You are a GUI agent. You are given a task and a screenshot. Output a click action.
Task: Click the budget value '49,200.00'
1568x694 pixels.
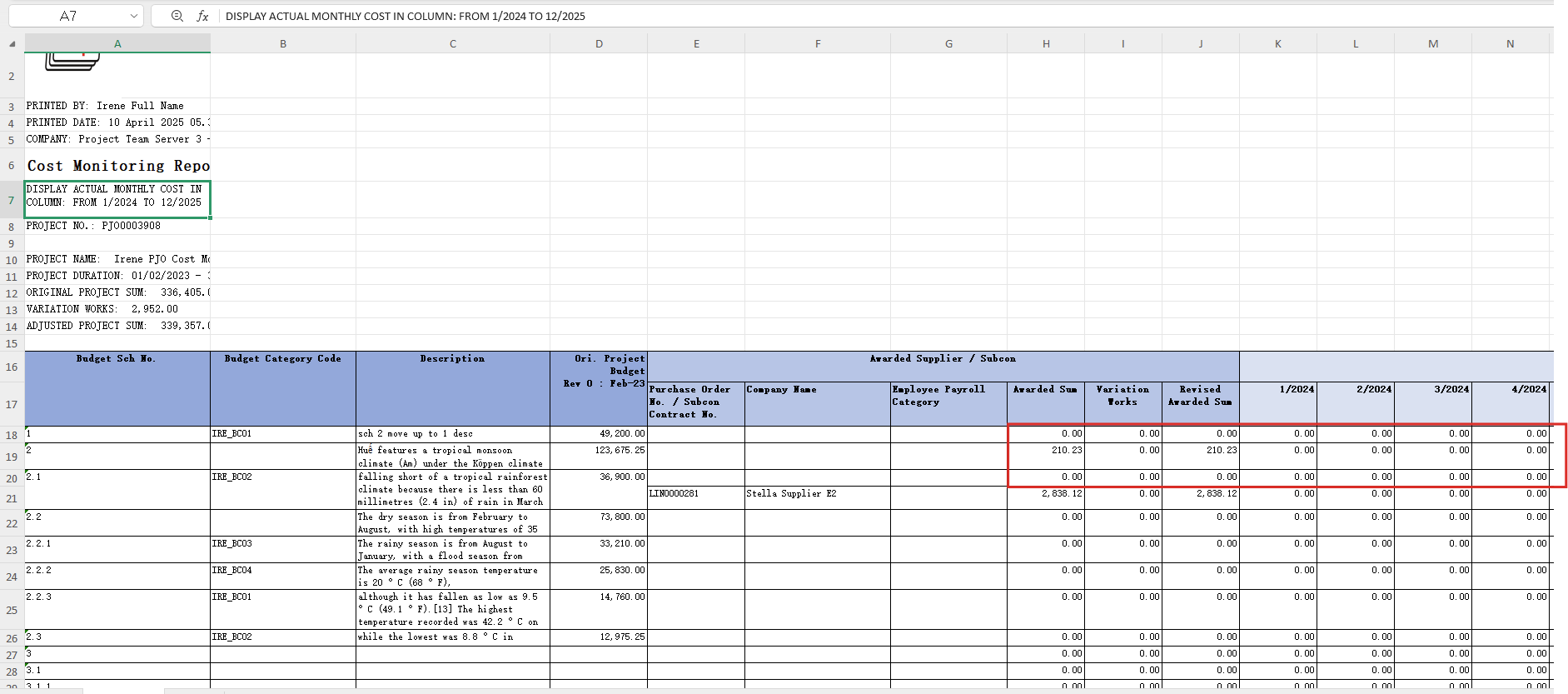(599, 434)
